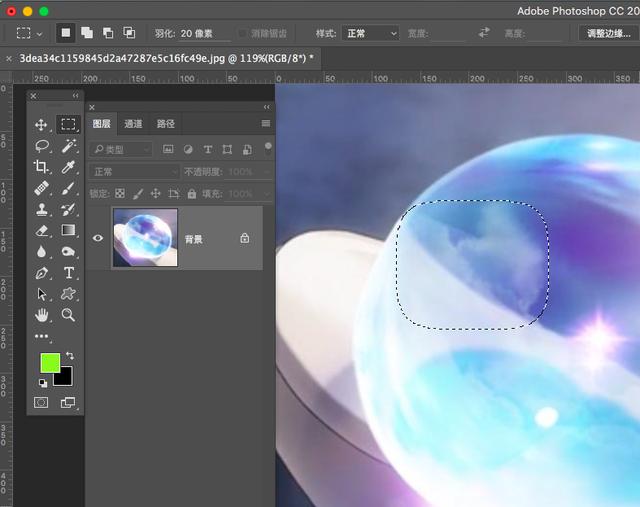
Task: Filter layers by pixel layers
Action: tap(168, 149)
